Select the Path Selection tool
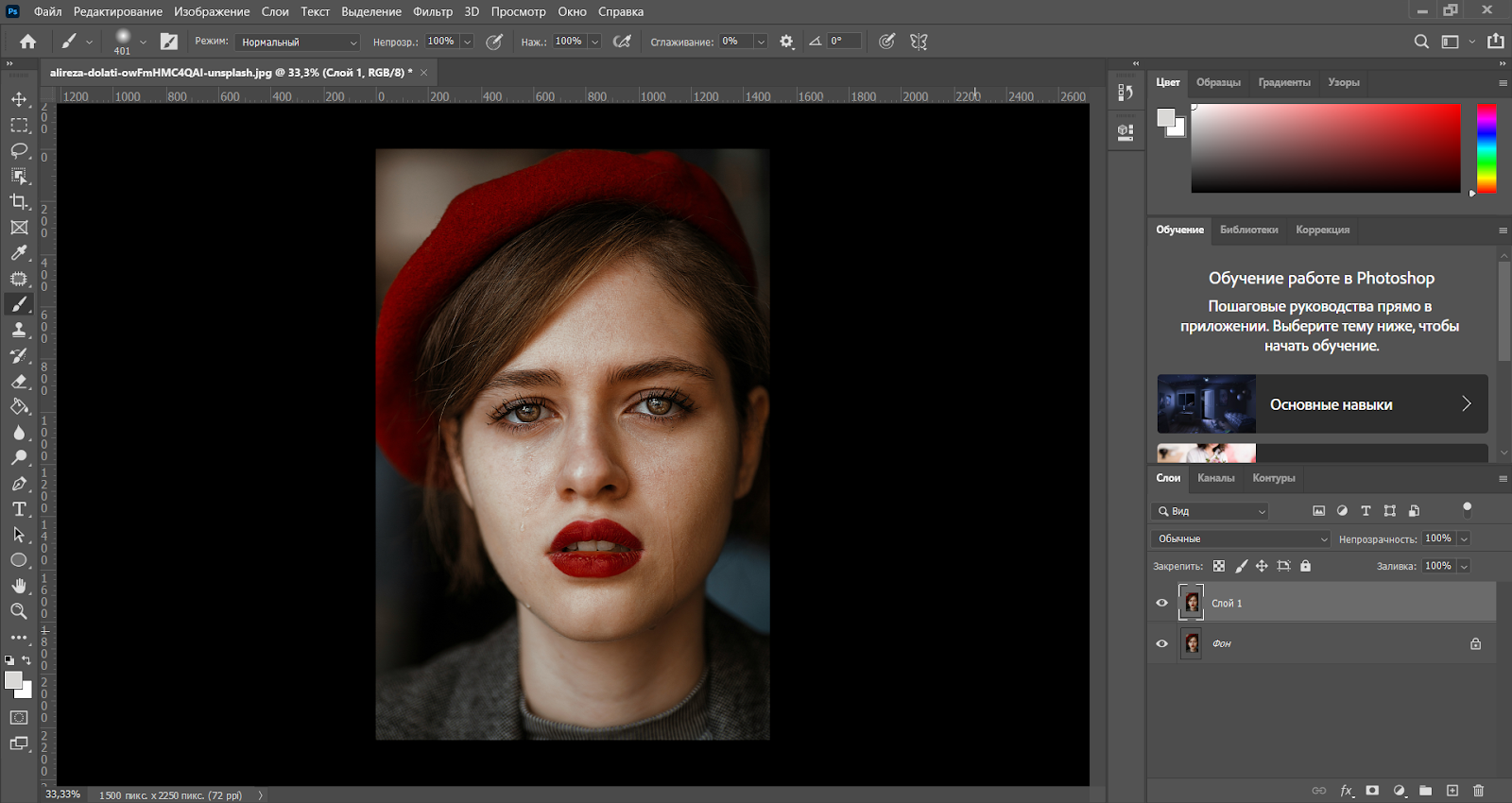Viewport: 1512px width, 803px height. 19,535
